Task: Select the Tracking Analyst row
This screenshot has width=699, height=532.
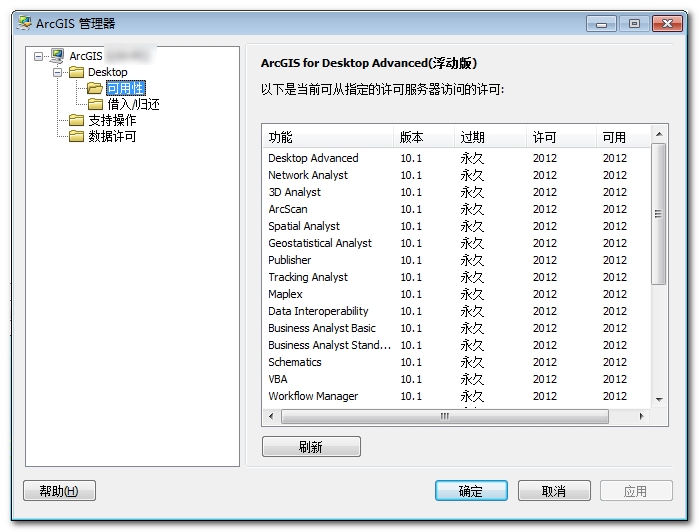Action: [456, 277]
